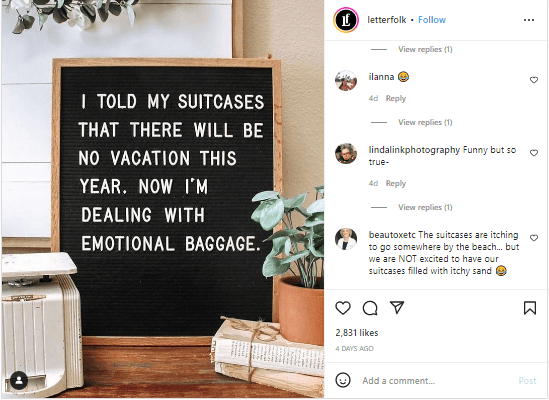Click the tagged people icon on photo
549x400 pixels.
(19, 380)
